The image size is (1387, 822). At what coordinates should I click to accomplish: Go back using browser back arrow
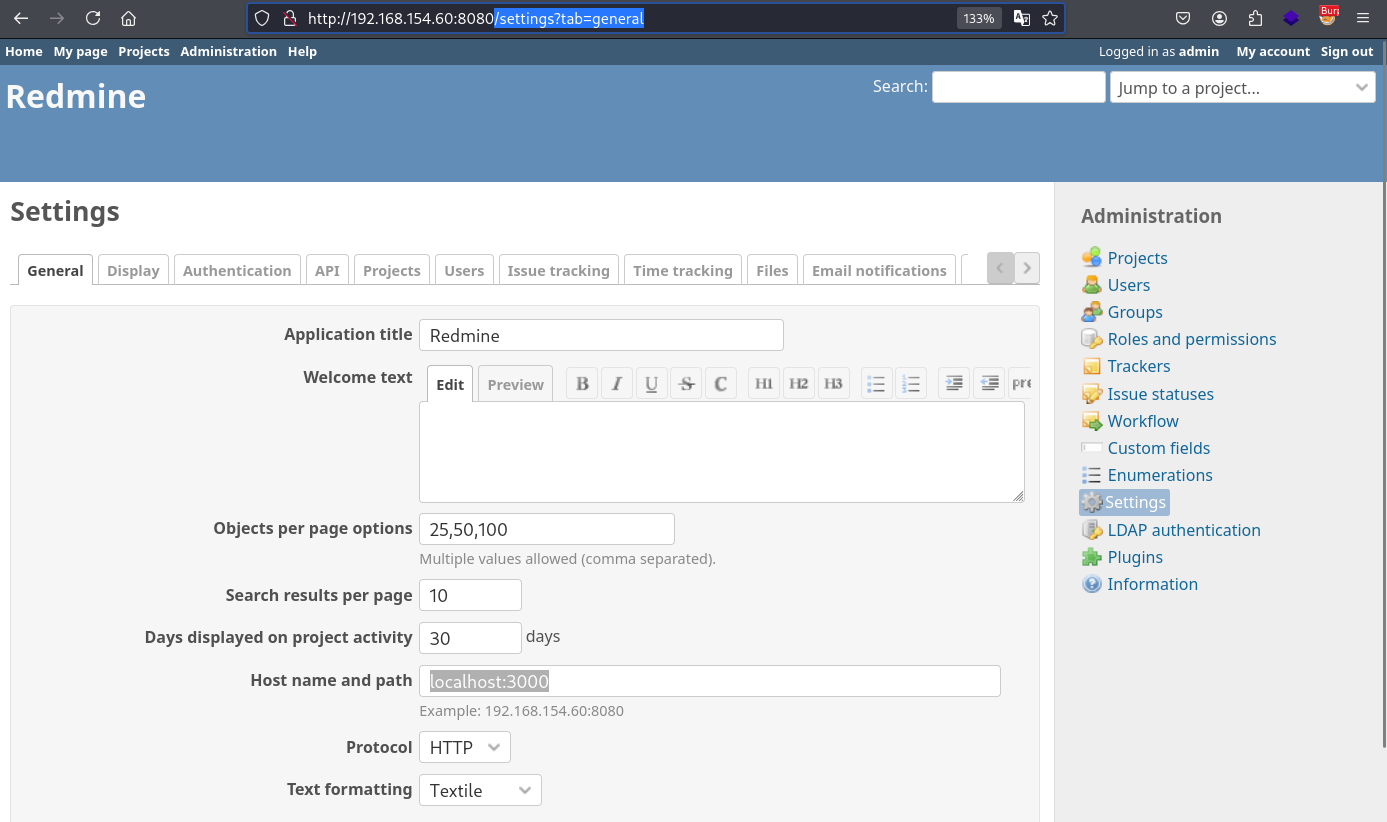(21, 18)
